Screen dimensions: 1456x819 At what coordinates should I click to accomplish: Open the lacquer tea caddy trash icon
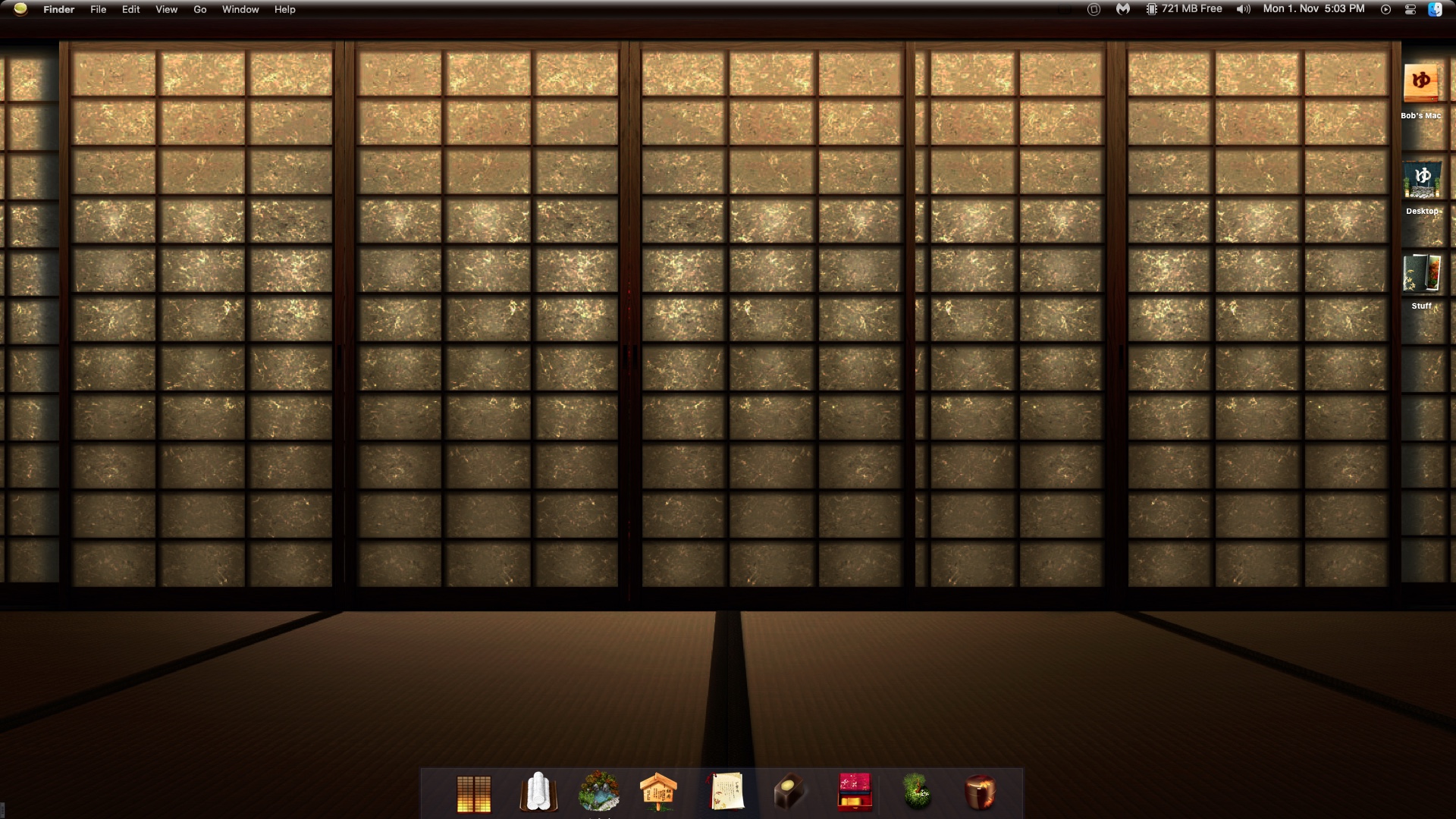(x=980, y=792)
